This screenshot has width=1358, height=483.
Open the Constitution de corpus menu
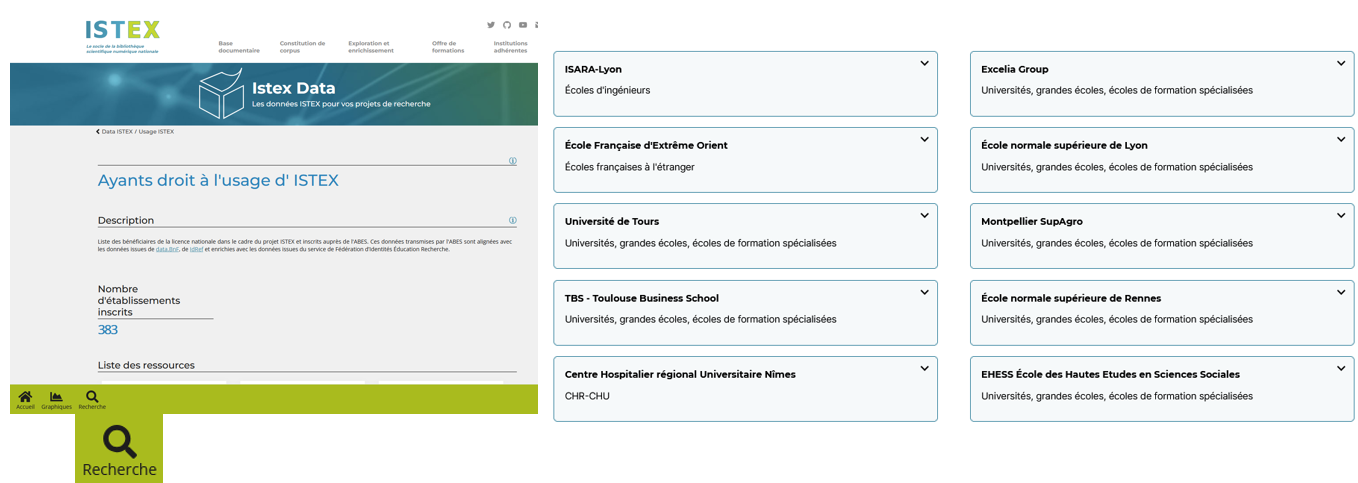click(x=302, y=47)
